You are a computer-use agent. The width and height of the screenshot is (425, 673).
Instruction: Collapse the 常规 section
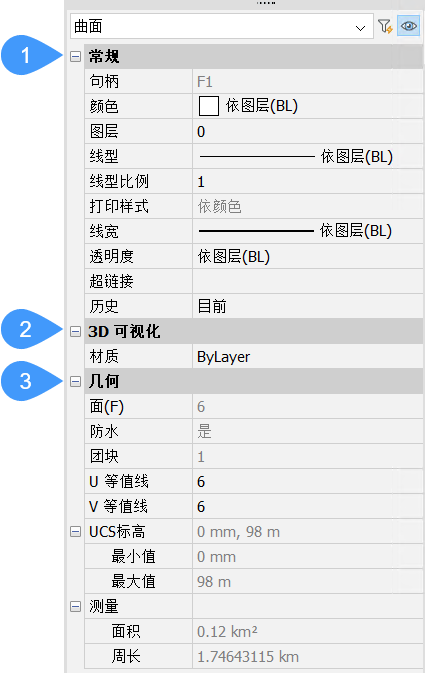coord(75,56)
